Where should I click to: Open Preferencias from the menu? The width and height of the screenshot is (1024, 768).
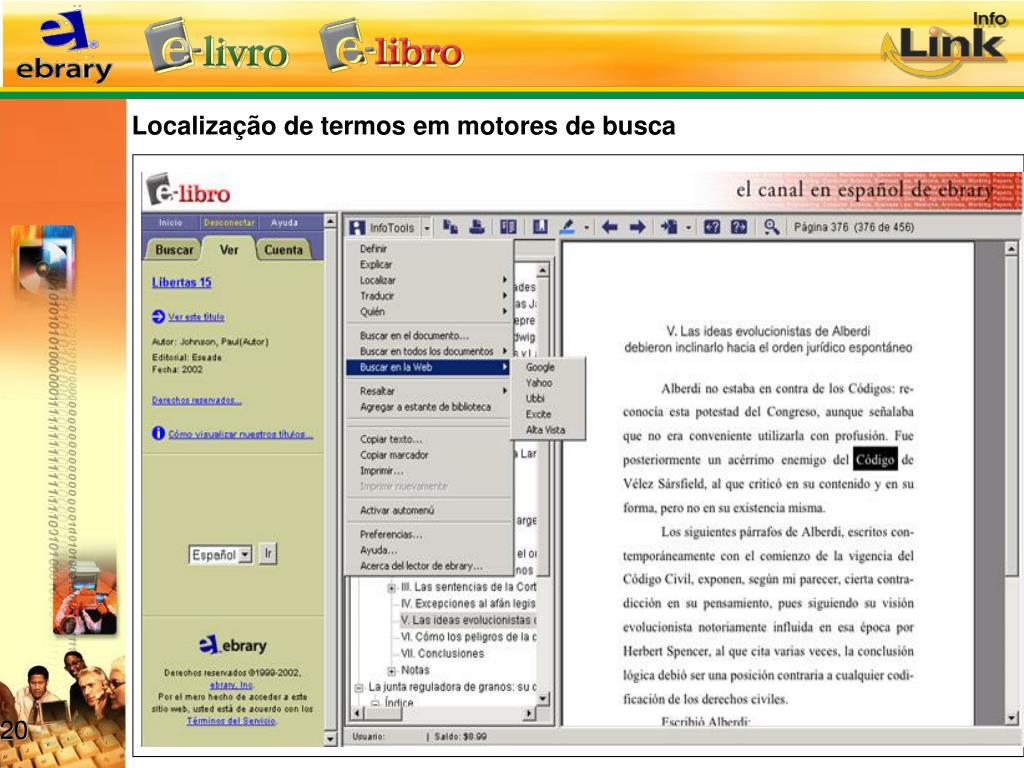tap(429, 535)
